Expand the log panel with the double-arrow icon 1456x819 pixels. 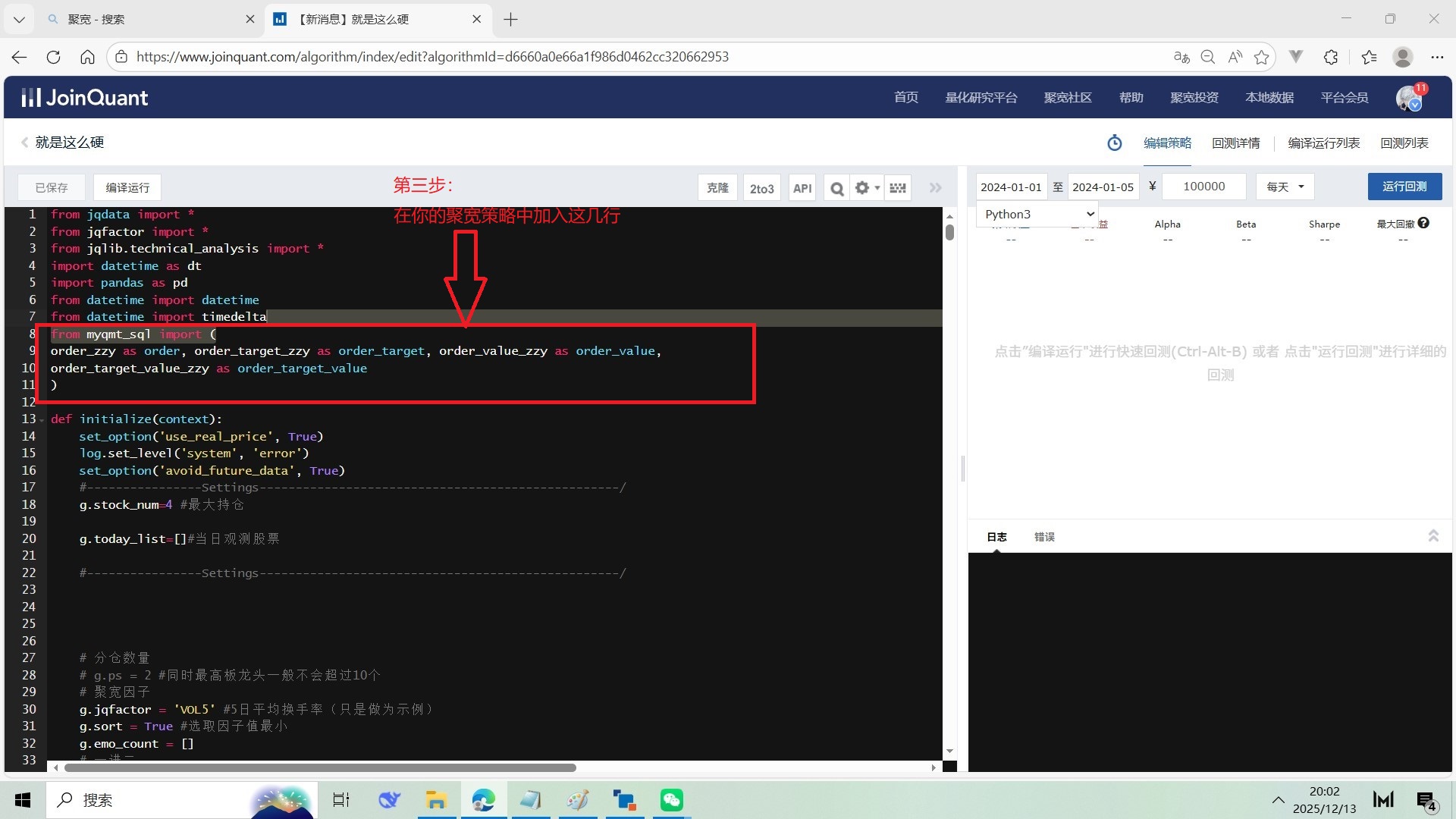(x=1432, y=536)
